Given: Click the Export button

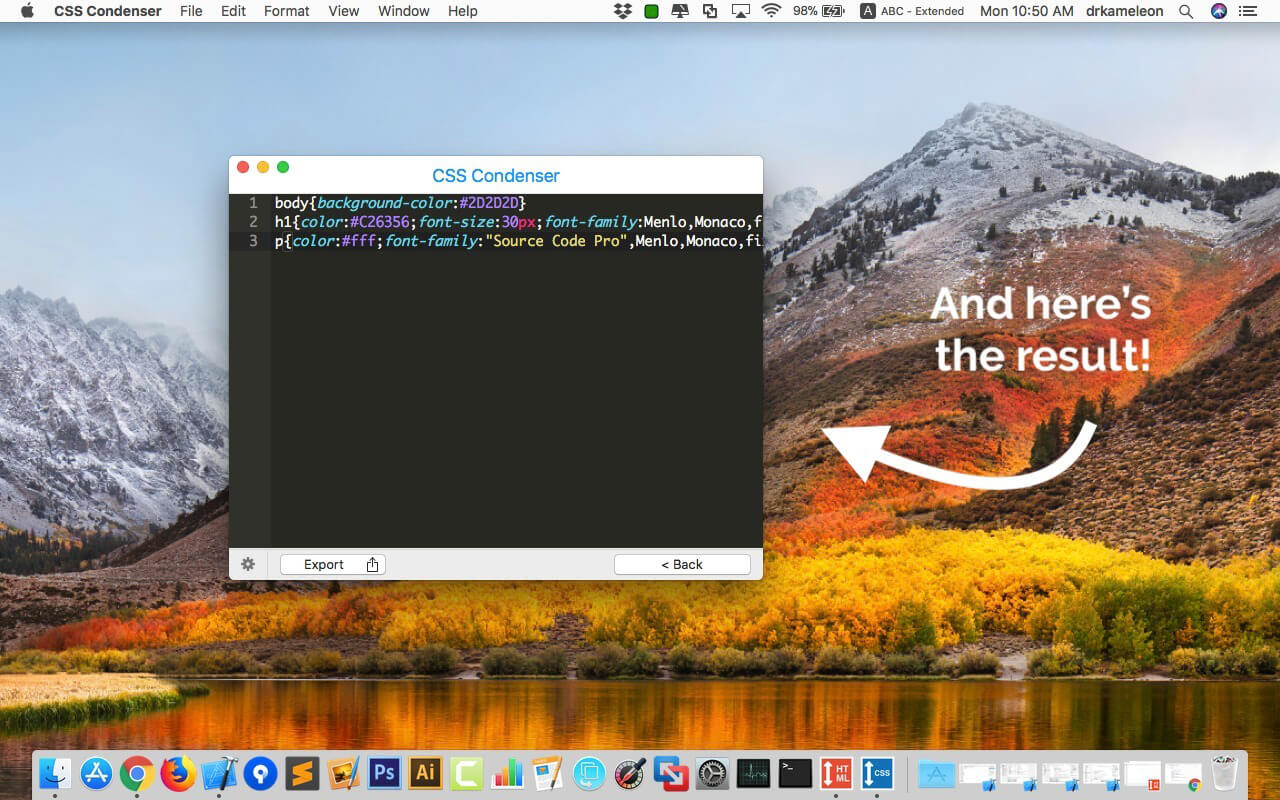Looking at the screenshot, I should tap(333, 564).
